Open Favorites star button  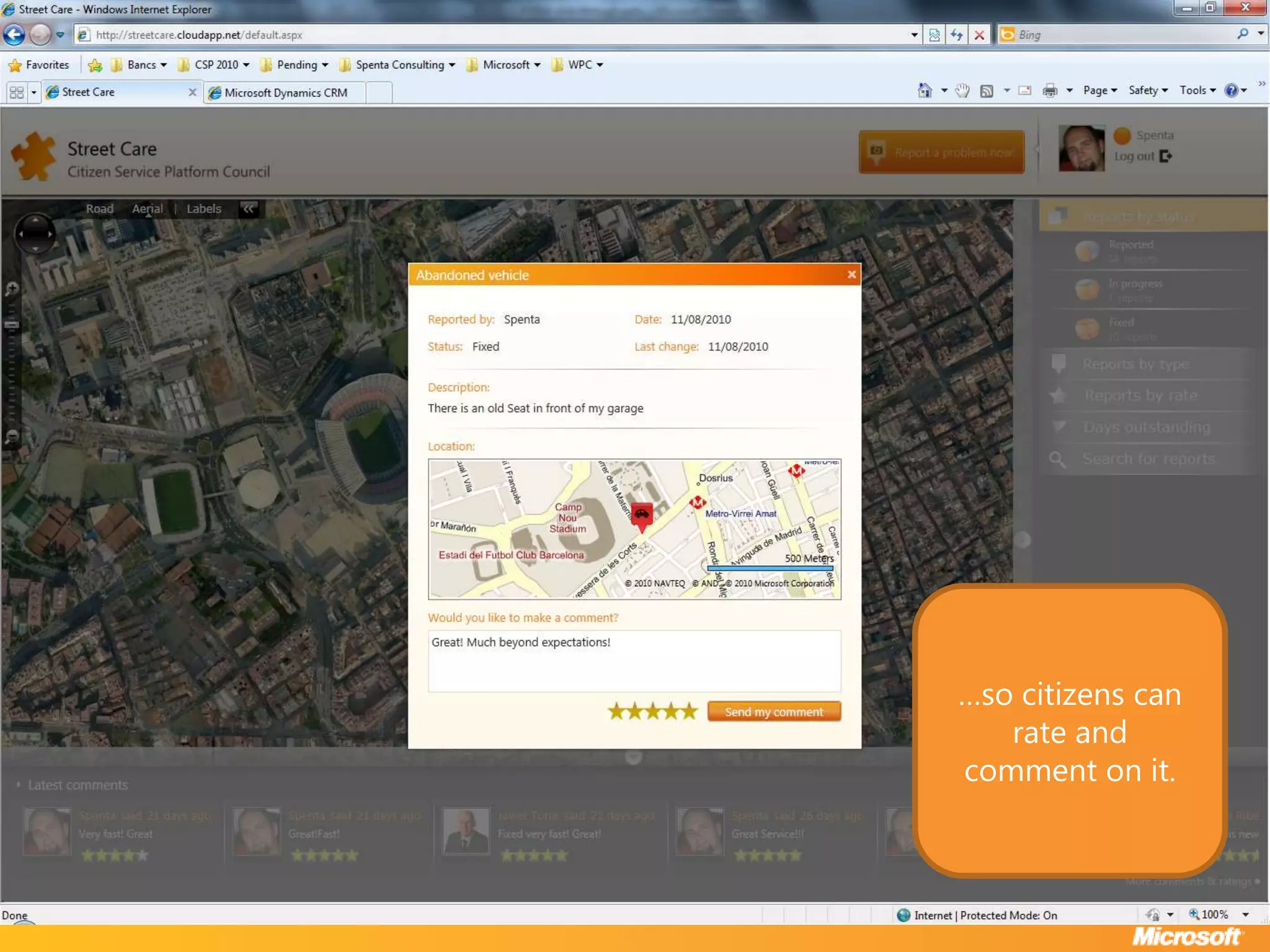[x=38, y=64]
